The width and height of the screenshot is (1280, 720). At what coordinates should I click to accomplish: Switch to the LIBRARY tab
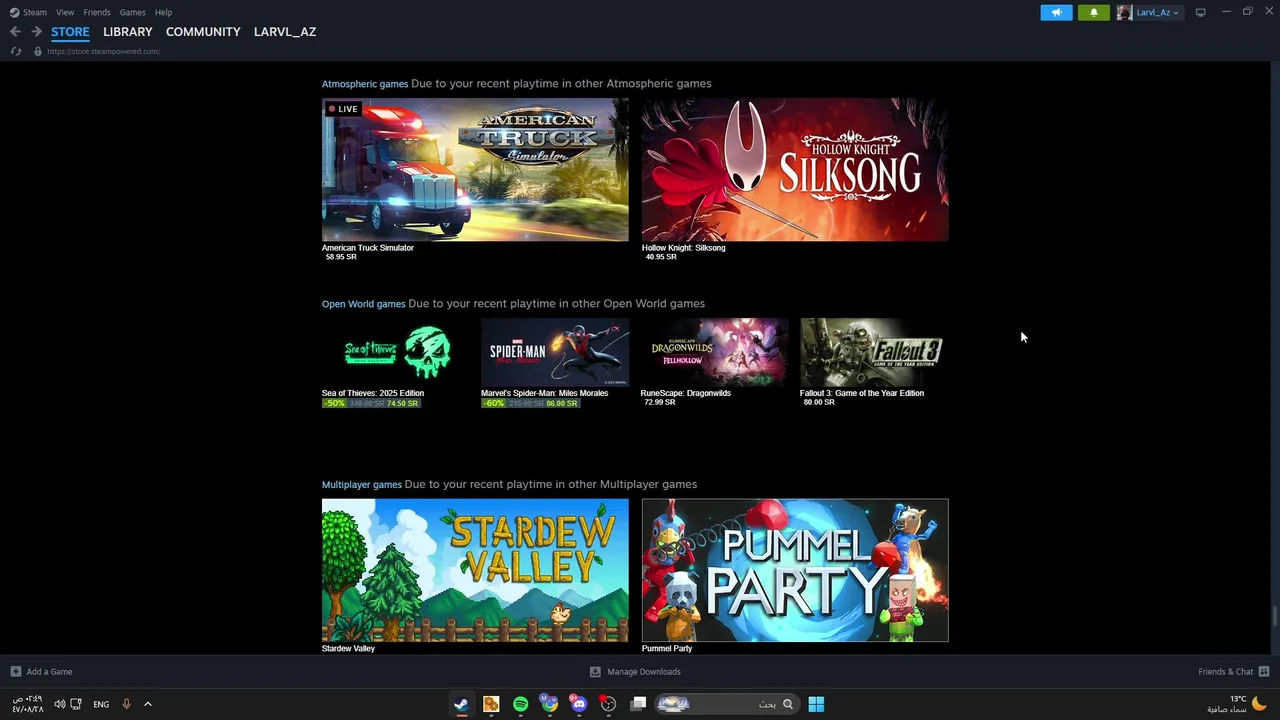(128, 32)
